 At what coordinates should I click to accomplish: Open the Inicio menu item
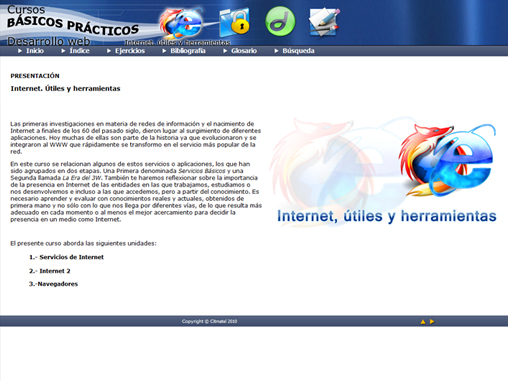pos(35,51)
